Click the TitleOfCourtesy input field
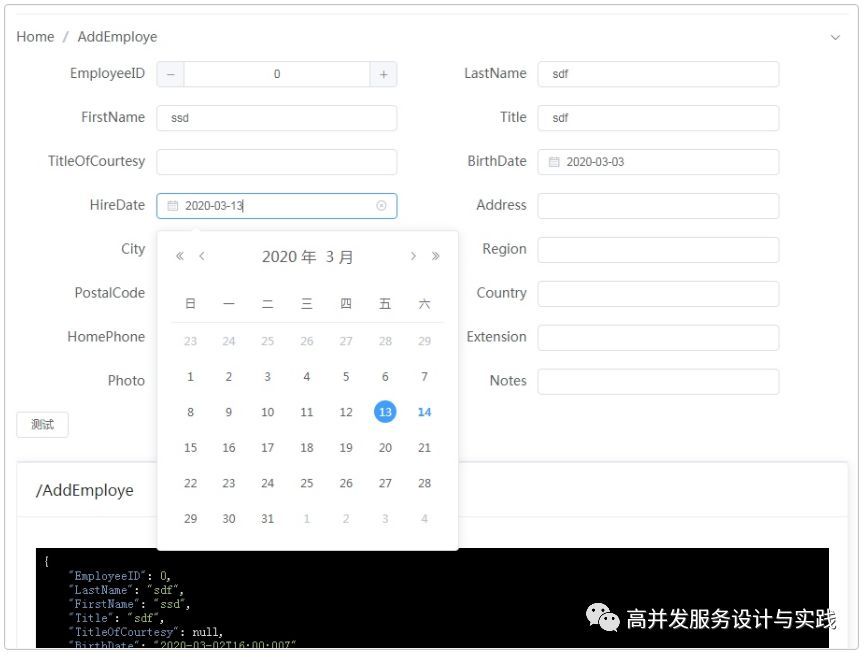Screen dimensions: 864x657 277,161
